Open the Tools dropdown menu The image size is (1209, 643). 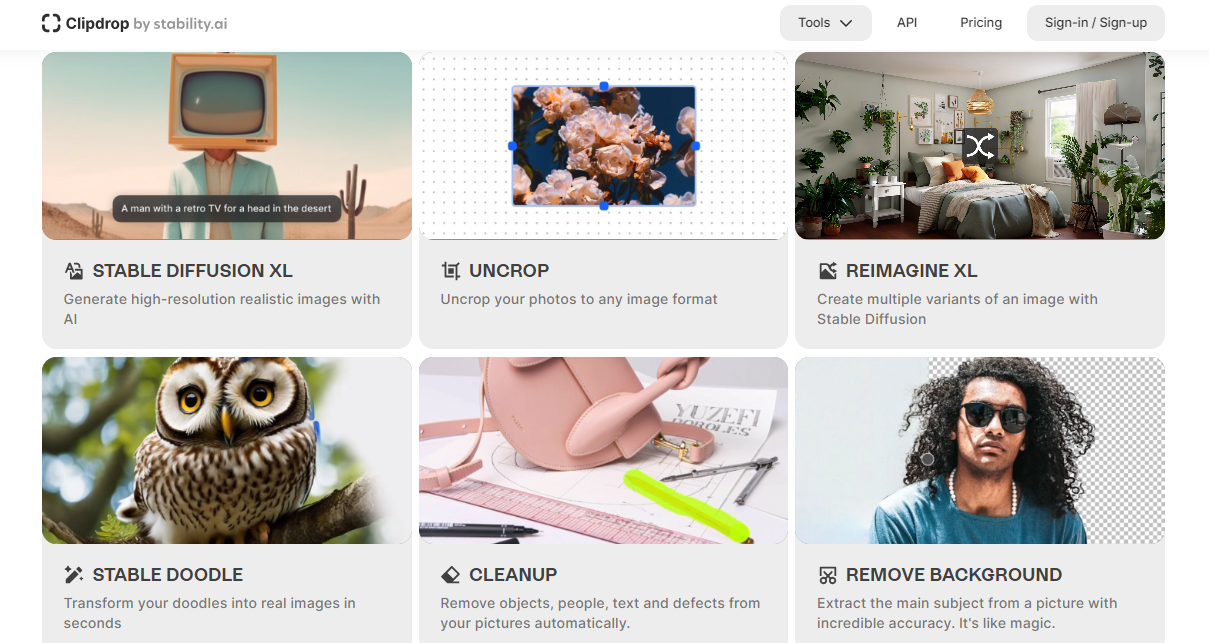click(x=825, y=23)
